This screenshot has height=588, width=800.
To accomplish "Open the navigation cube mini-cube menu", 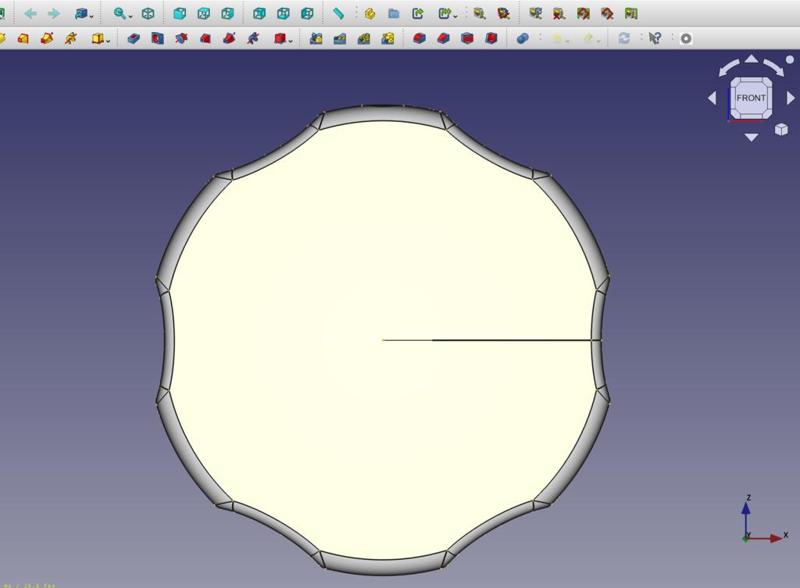I will 781,130.
